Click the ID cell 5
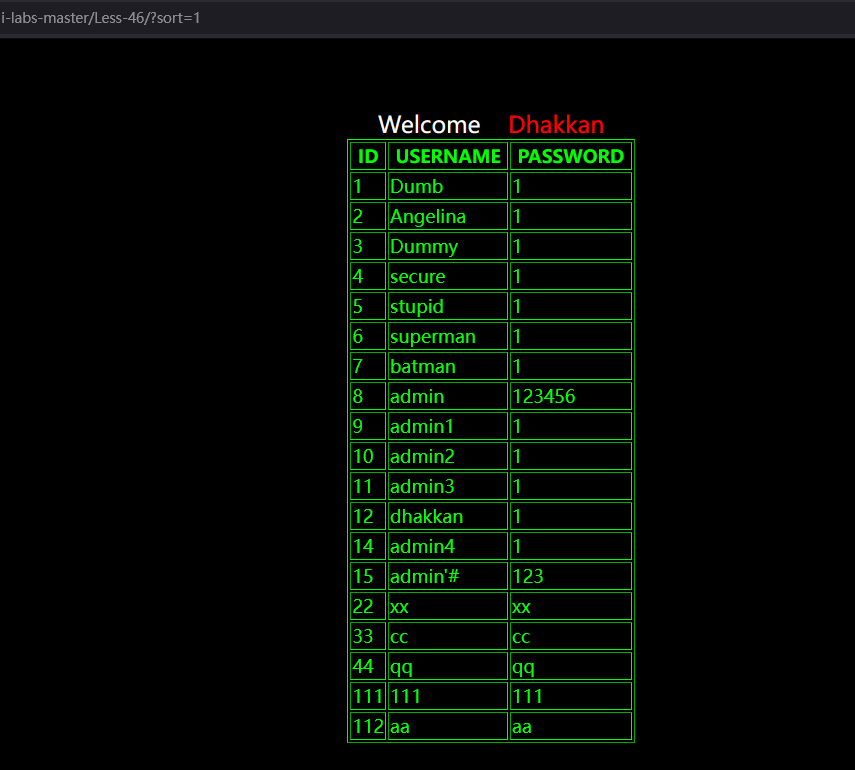This screenshot has height=770, width=855. point(368,306)
